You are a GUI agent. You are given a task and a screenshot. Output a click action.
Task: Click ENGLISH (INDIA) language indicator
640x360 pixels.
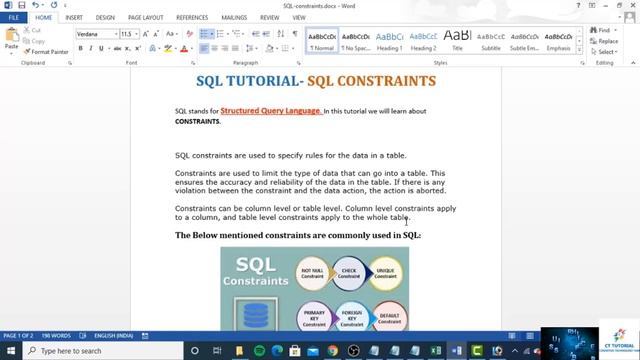(113, 336)
